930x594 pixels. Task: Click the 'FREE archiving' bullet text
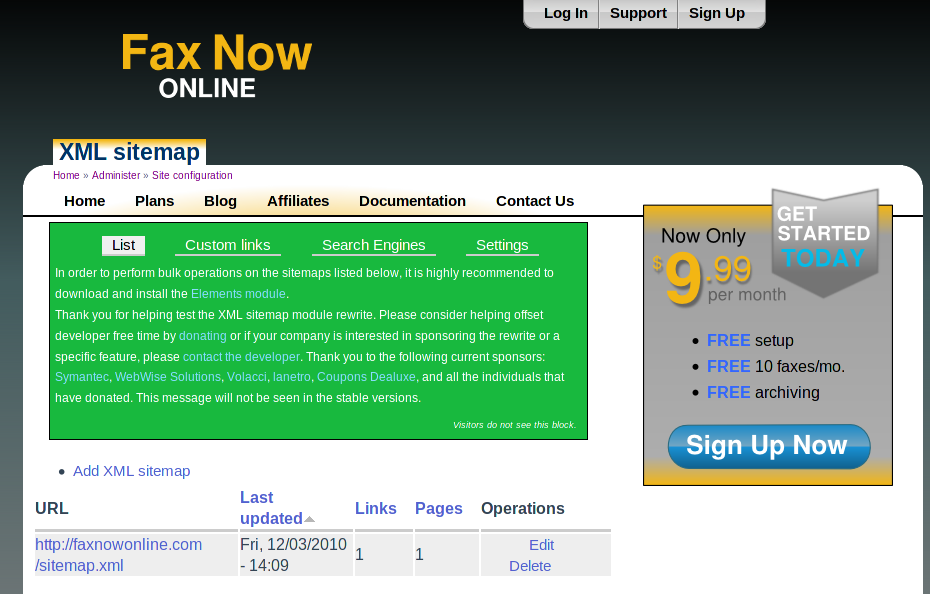click(x=763, y=393)
